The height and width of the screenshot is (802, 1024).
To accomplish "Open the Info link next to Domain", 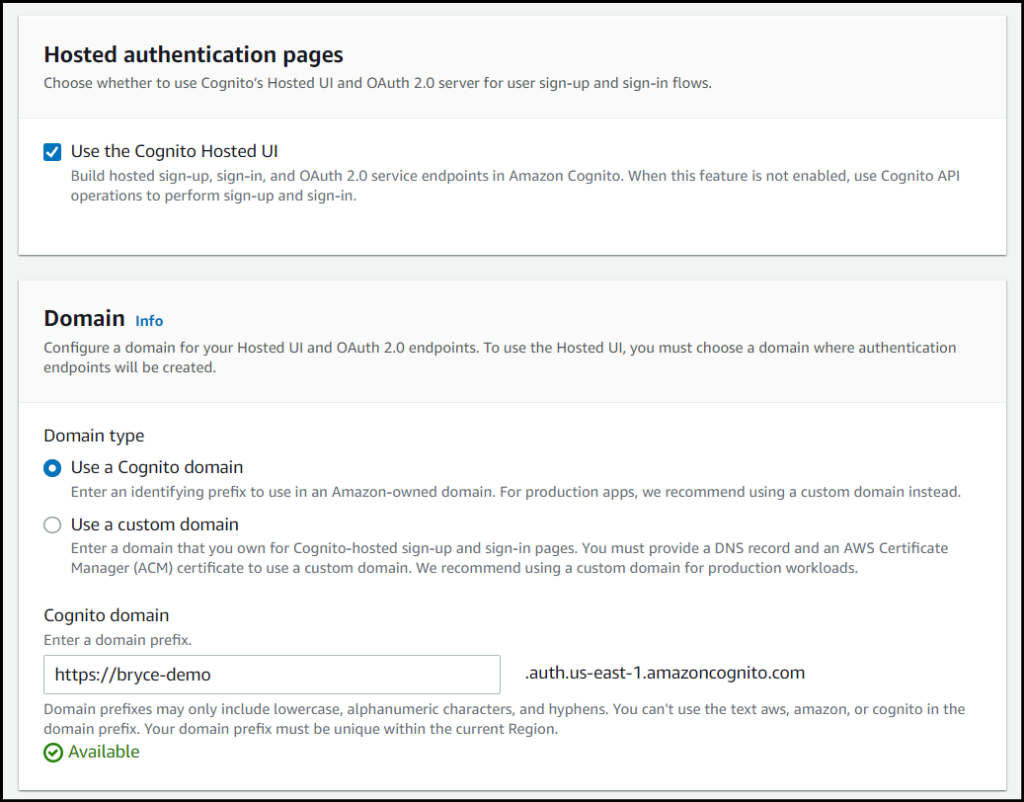I will (149, 320).
